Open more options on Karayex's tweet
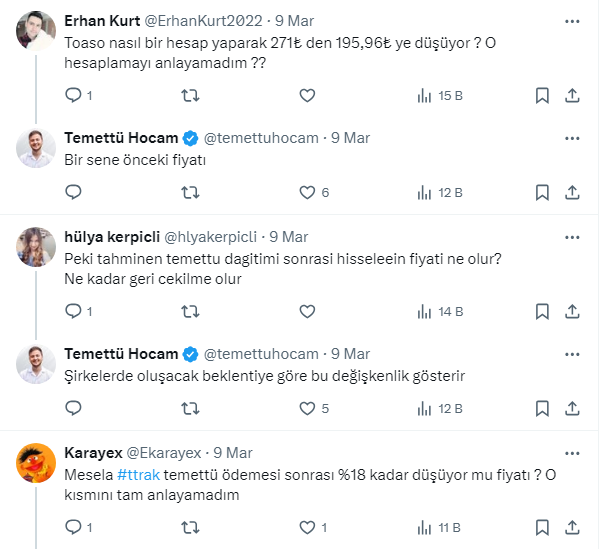602x549 pixels. 572,452
